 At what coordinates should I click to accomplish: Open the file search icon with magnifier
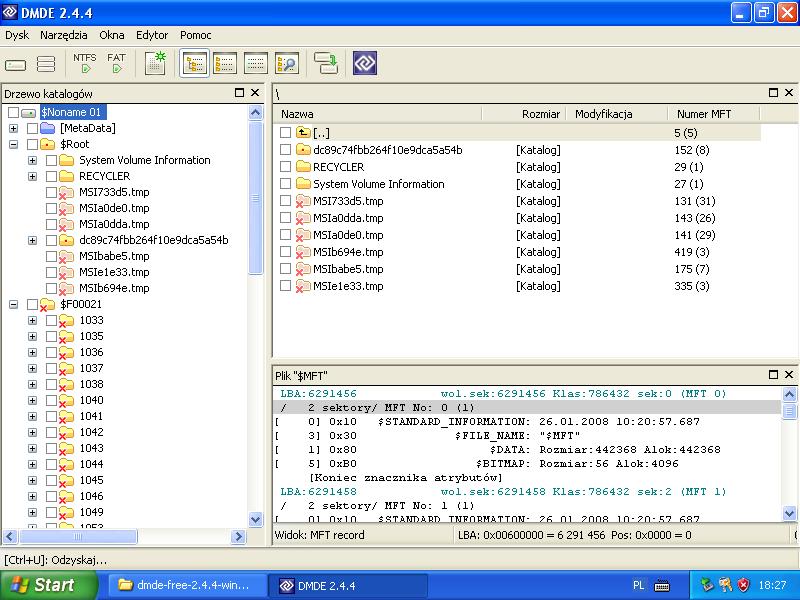point(287,63)
